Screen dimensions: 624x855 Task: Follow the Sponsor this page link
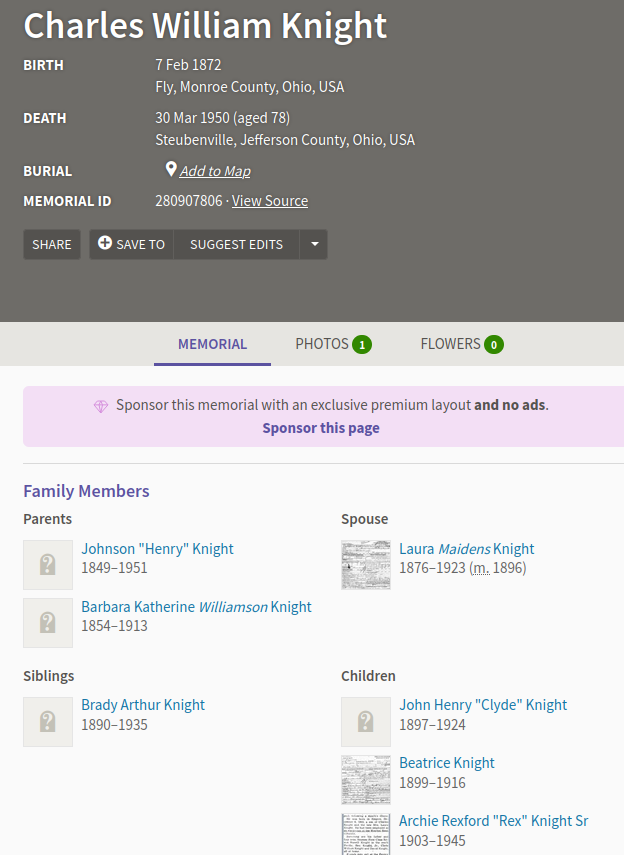pyautogui.click(x=321, y=428)
